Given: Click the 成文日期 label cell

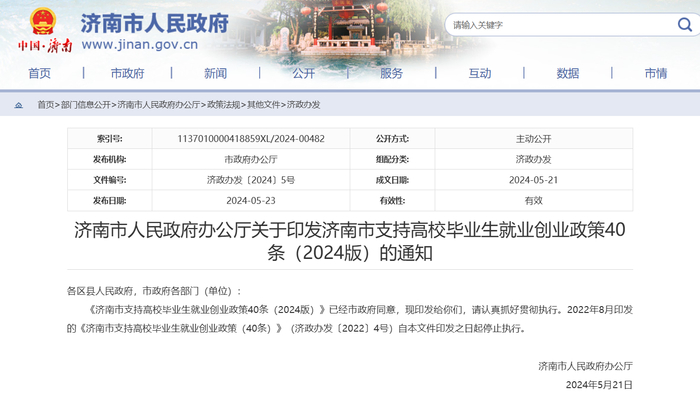Looking at the screenshot, I should pos(392,180).
